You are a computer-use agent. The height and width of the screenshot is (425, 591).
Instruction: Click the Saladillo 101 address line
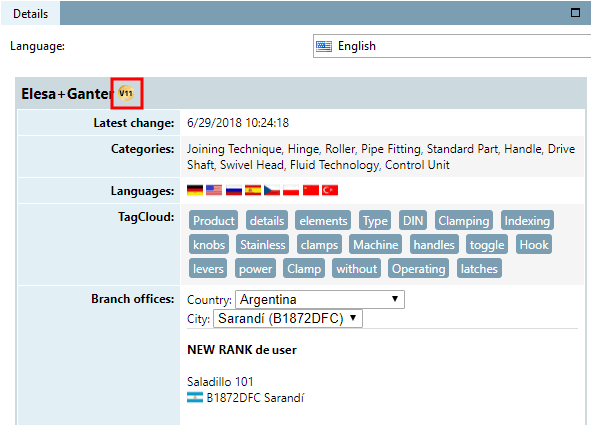(220, 382)
